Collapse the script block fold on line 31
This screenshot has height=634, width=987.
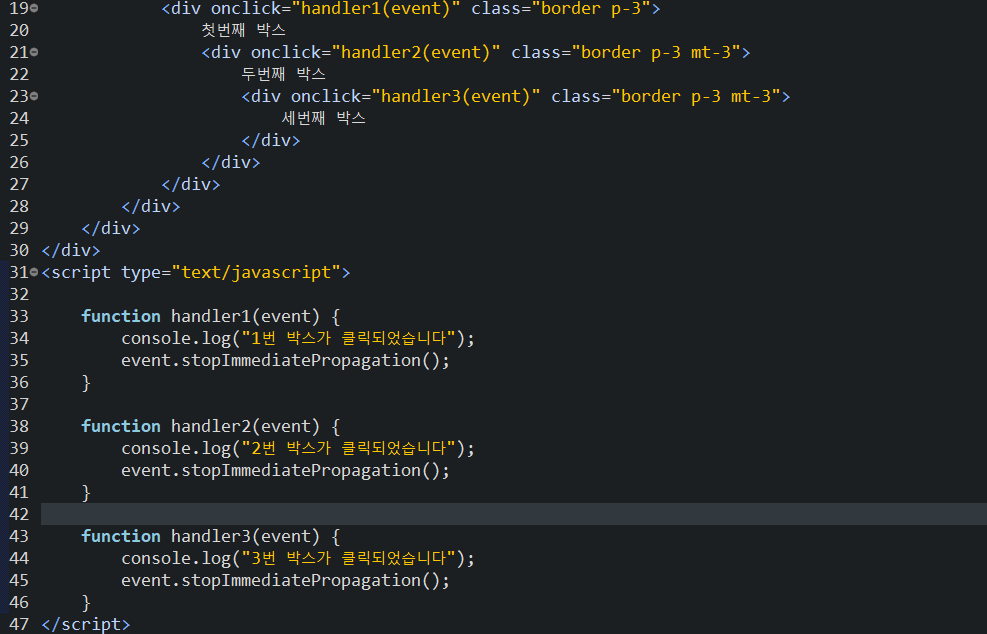point(34,272)
